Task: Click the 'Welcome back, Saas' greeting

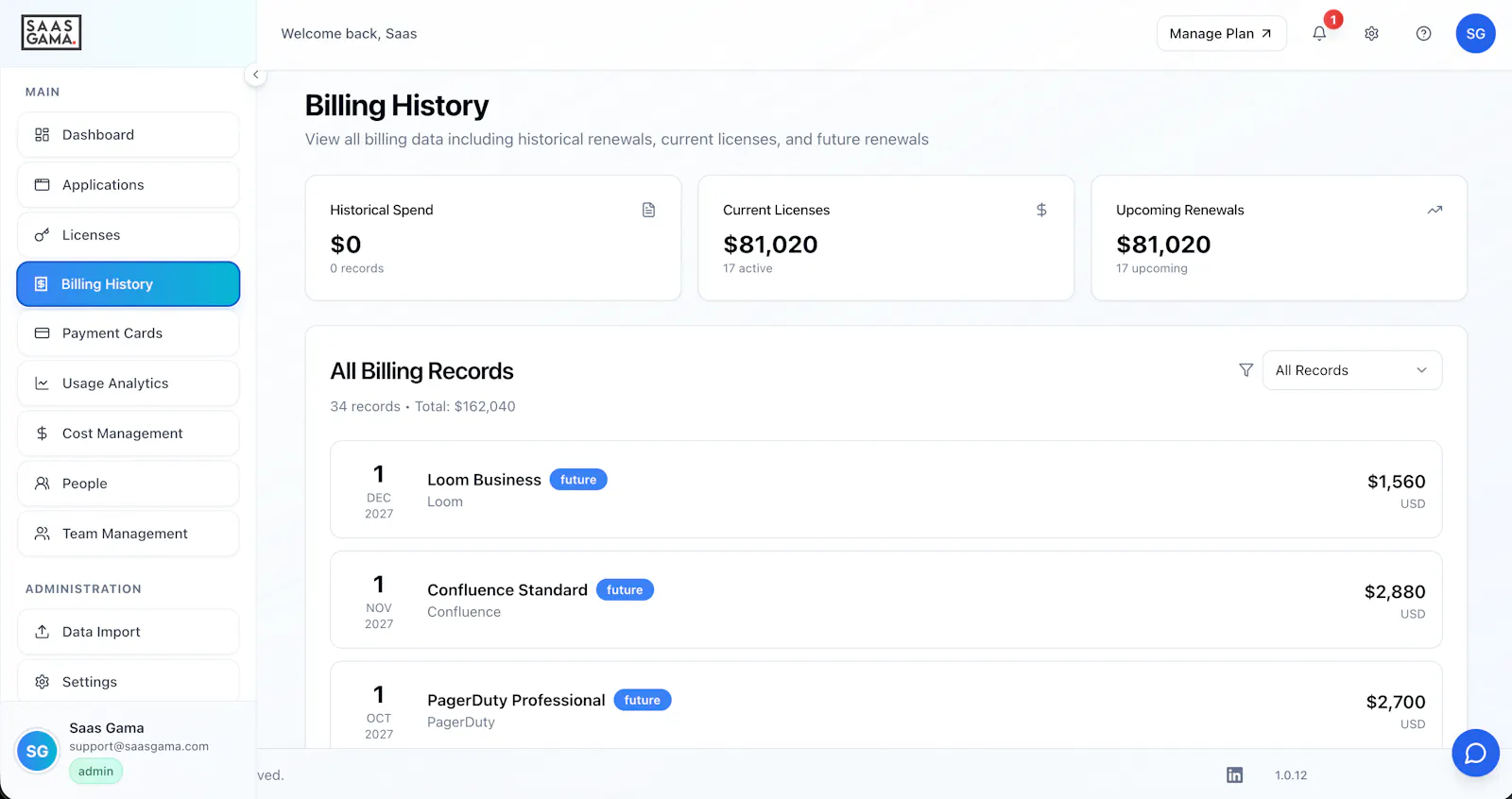Action: (349, 34)
